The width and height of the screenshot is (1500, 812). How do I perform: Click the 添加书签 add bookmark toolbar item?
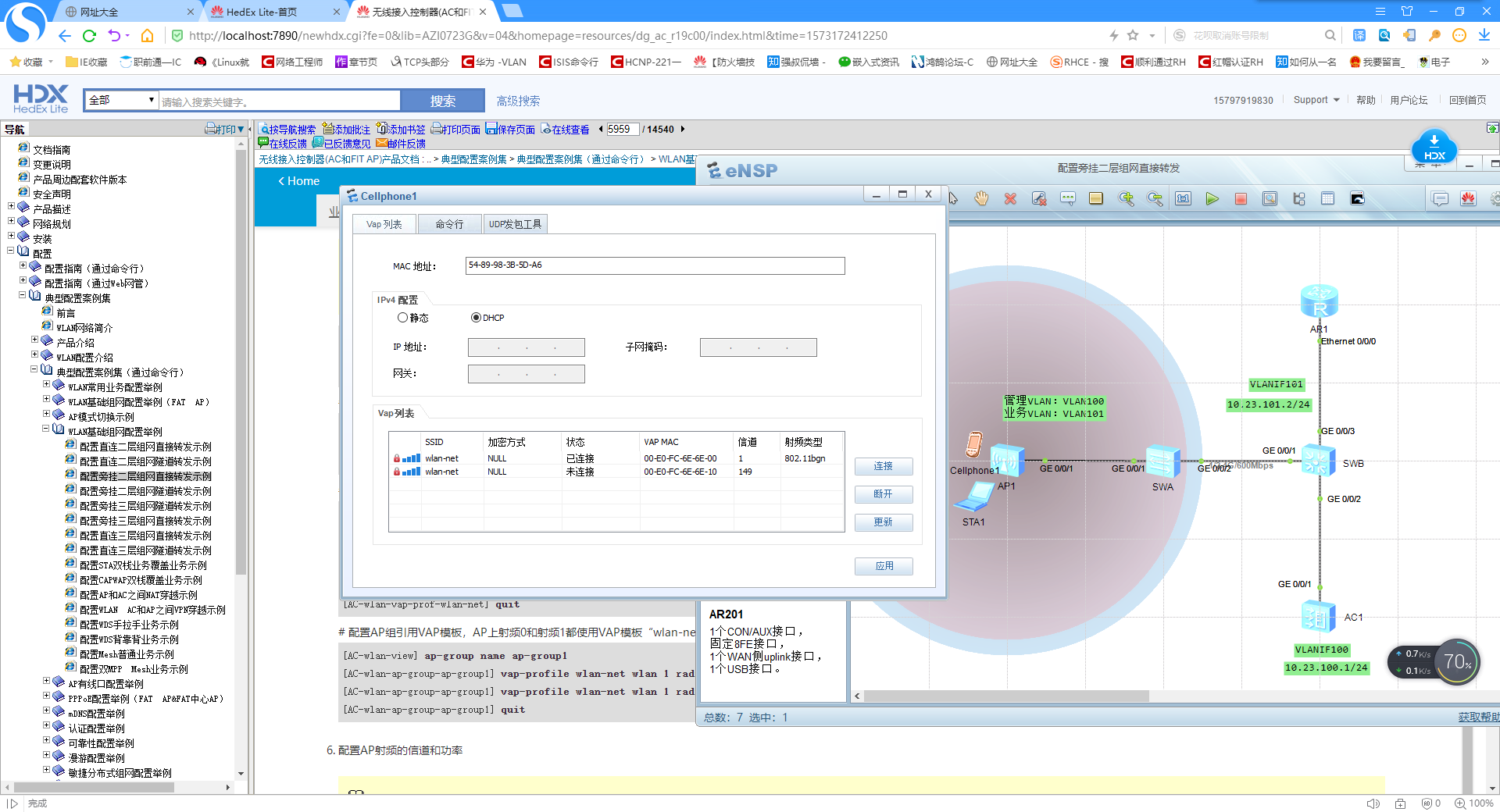pyautogui.click(x=401, y=130)
